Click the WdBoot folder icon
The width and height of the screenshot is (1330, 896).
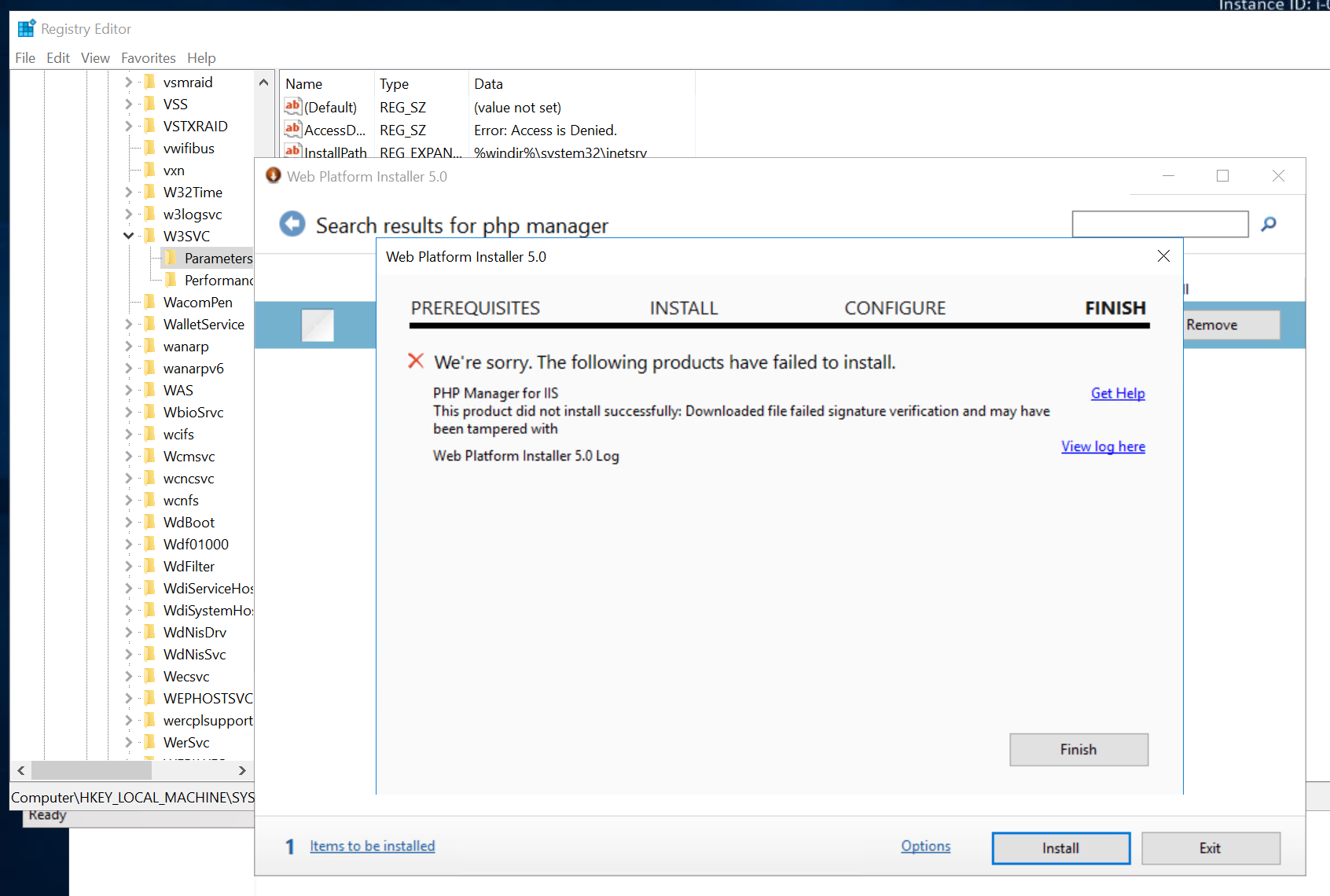[x=149, y=522]
